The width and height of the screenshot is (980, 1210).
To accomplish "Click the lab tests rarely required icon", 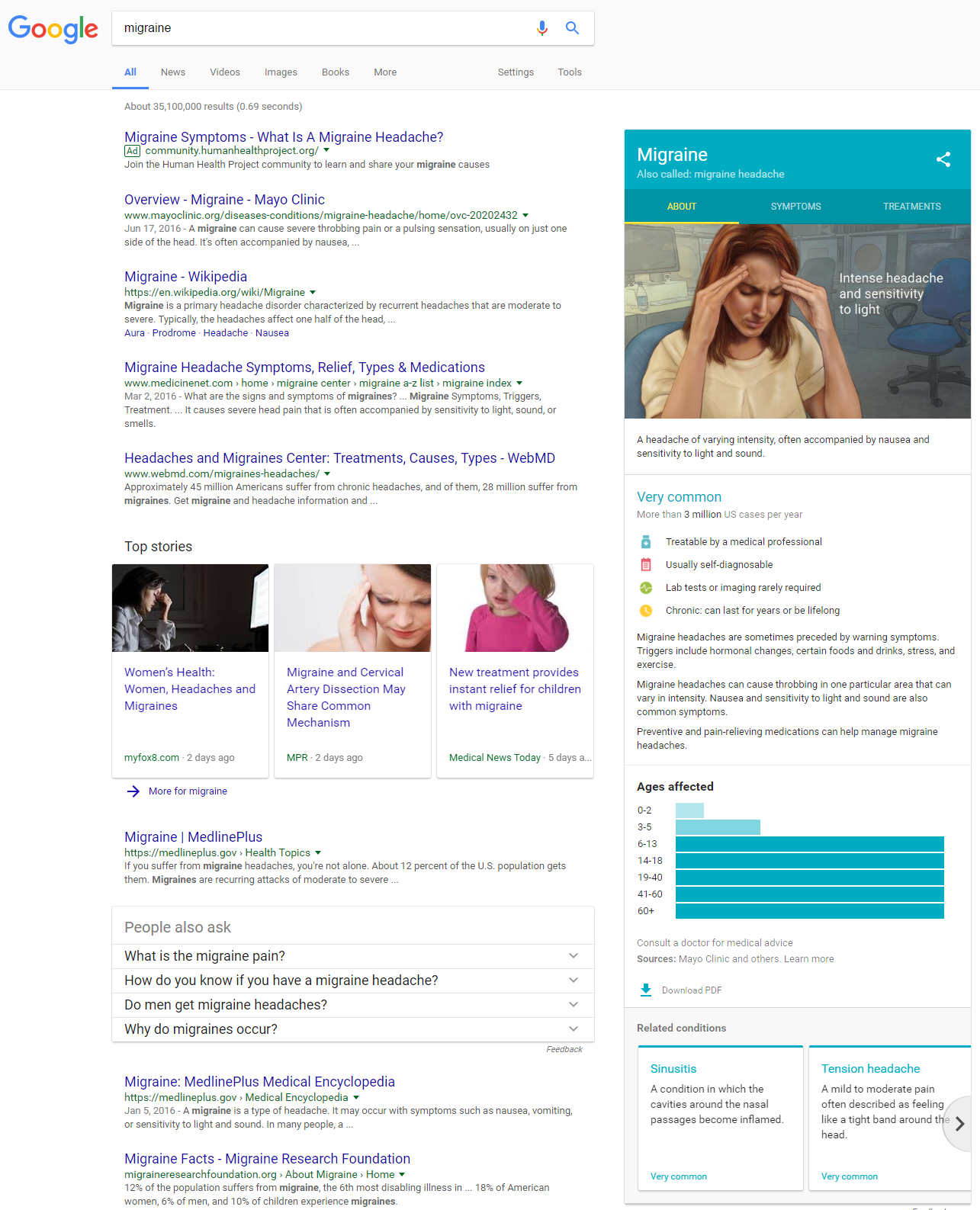I will tap(646, 588).
